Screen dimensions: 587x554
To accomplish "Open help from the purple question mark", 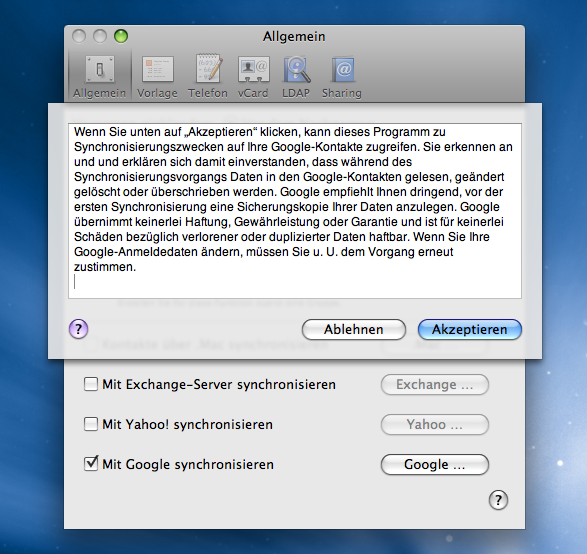I will pos(79,329).
